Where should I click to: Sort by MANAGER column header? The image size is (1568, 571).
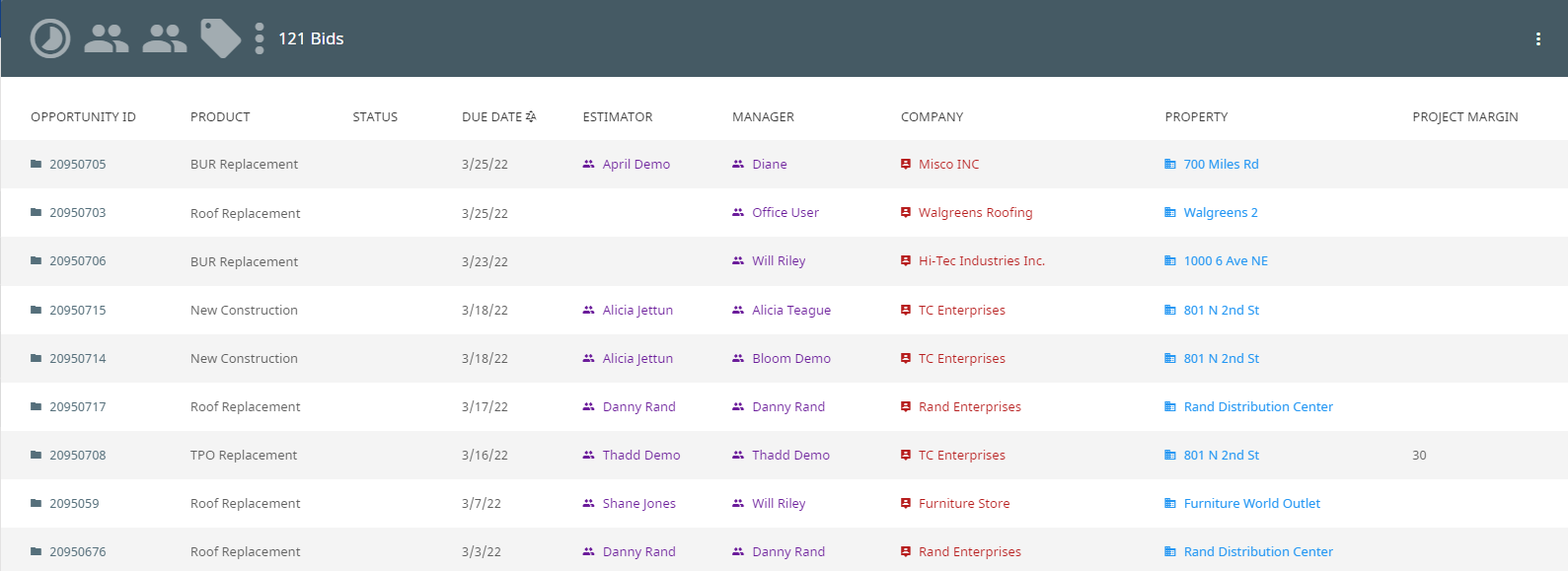tap(763, 116)
